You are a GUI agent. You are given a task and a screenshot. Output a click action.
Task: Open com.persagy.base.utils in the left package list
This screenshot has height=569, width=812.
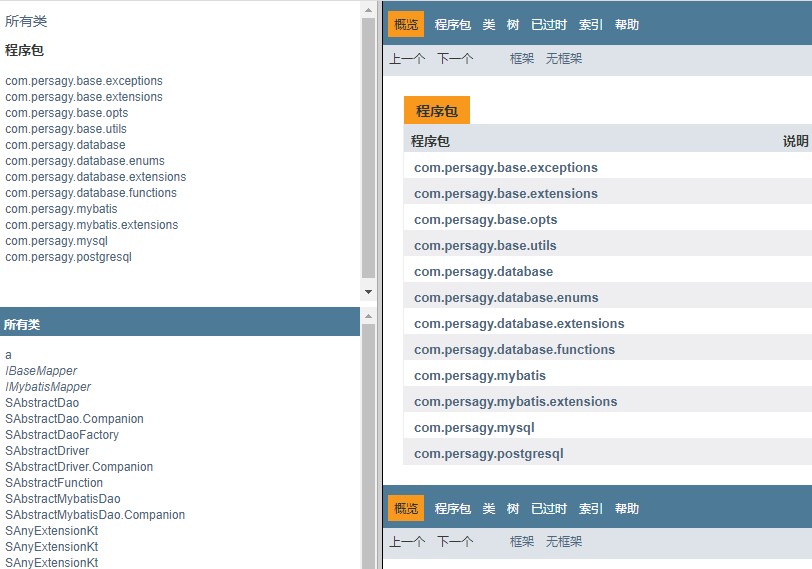(x=66, y=129)
